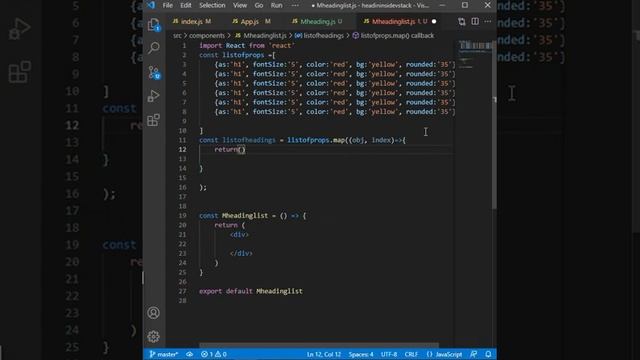The image size is (640, 360).
Task: Open Problems via errors and warnings count
Action: tap(213, 354)
